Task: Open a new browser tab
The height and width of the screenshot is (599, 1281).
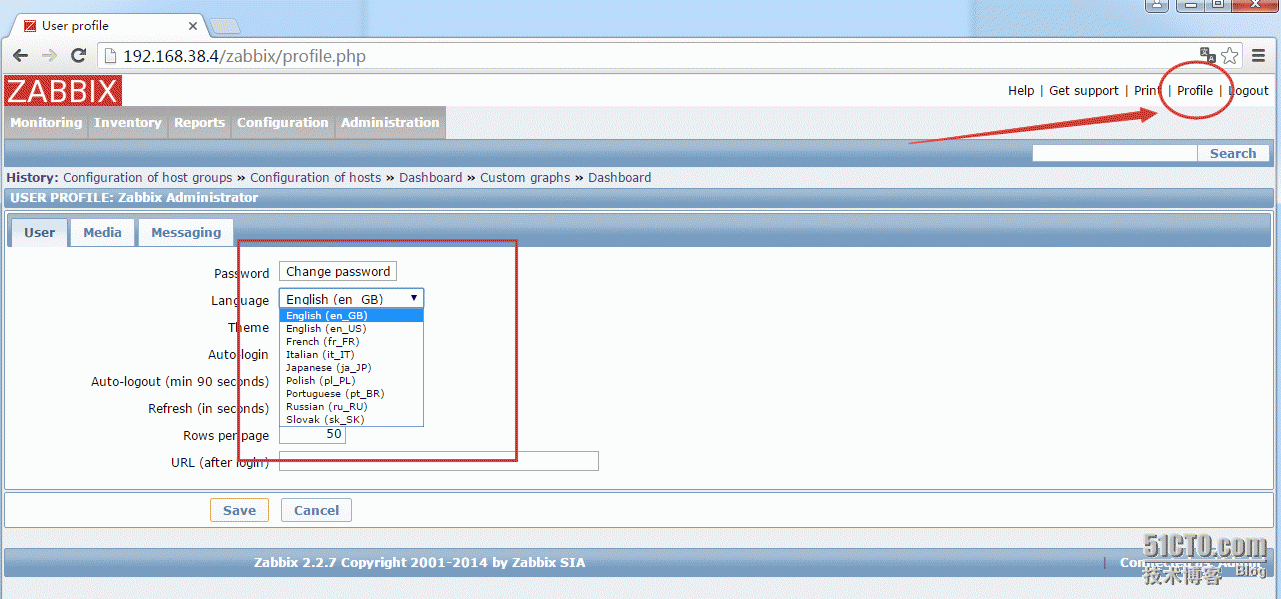Action: tap(225, 25)
